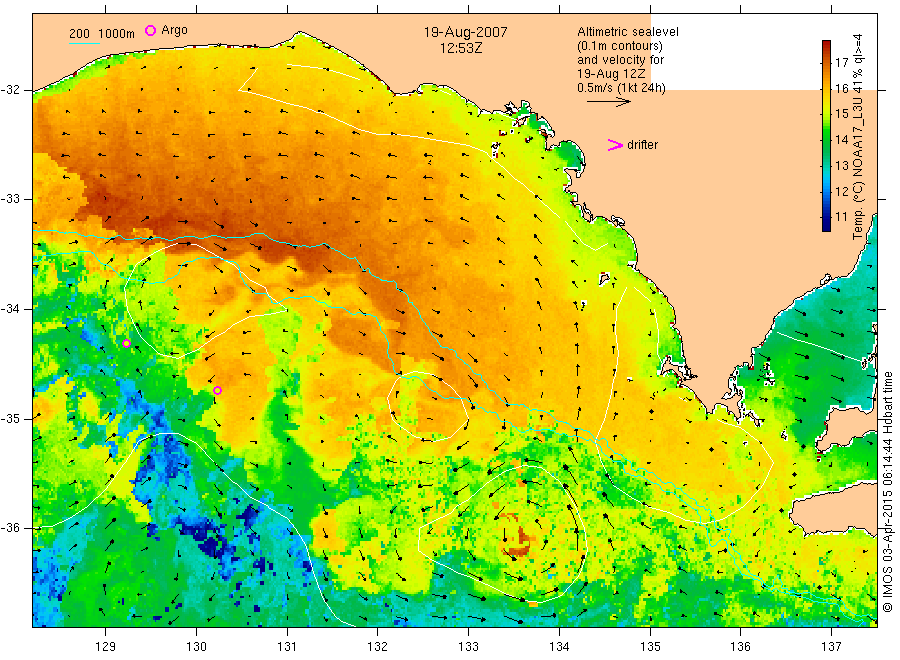Click the '0.5m/s (1kt 24h)' text

(x=621, y=88)
